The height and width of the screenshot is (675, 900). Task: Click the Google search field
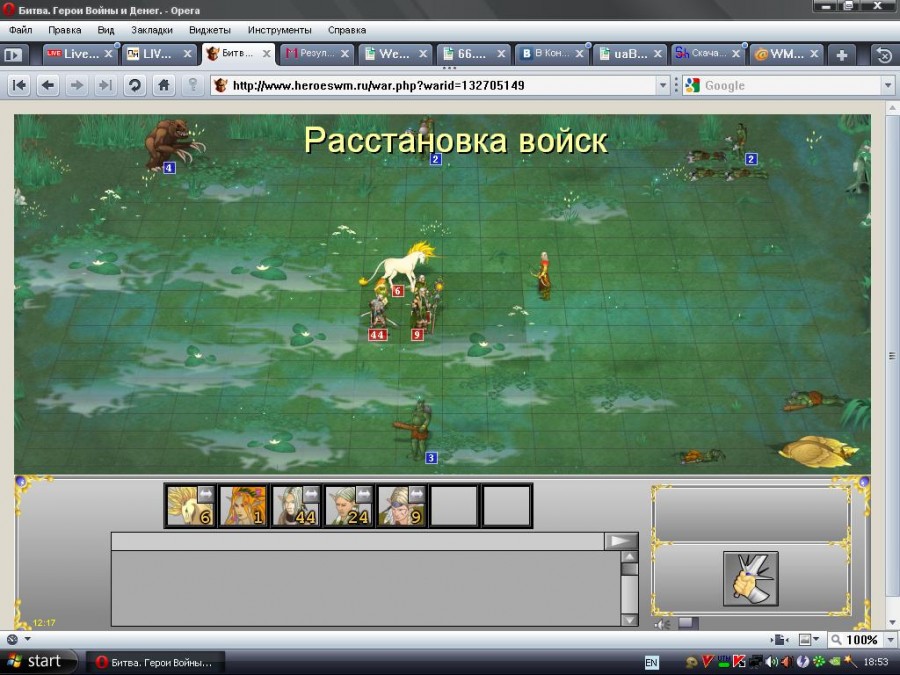point(790,86)
